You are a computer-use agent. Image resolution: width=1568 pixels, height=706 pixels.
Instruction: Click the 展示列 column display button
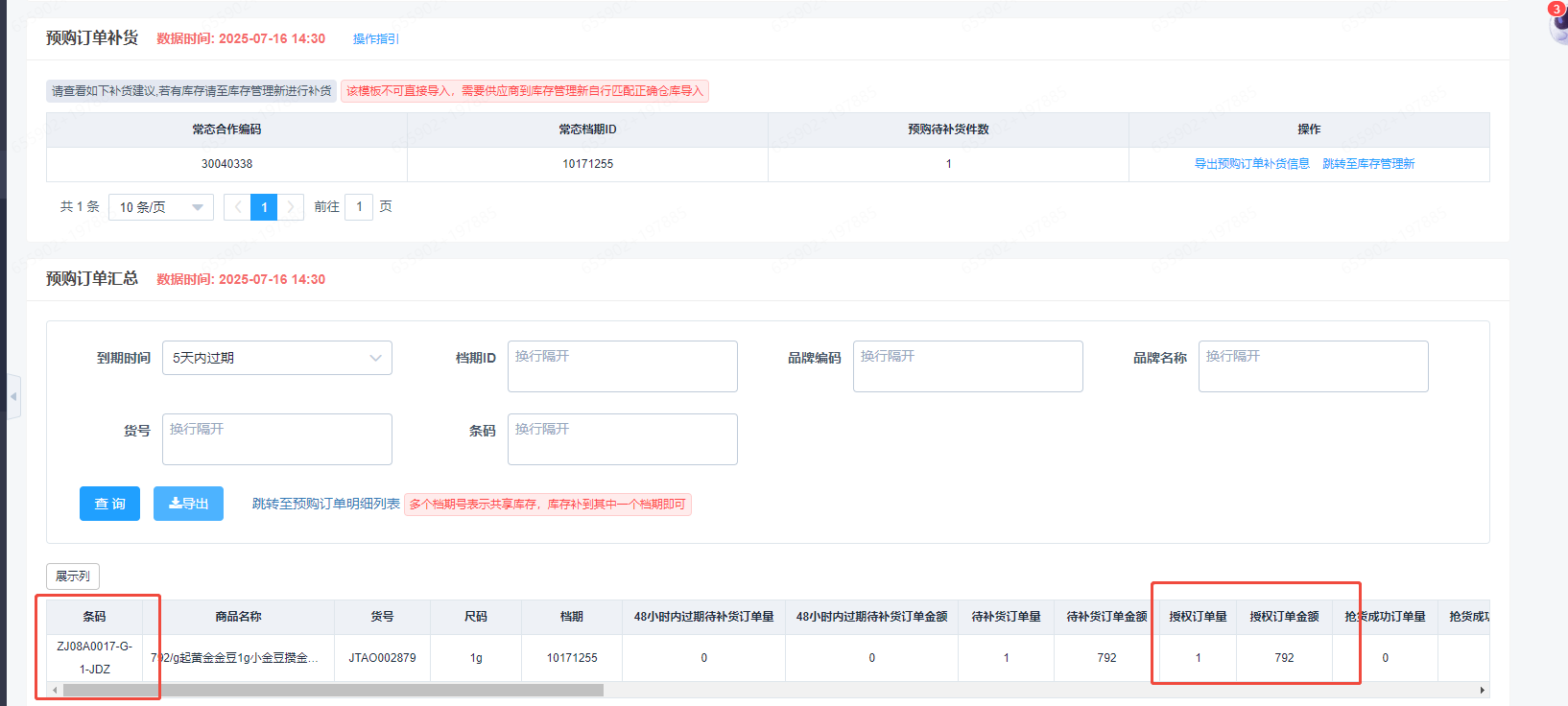73,577
